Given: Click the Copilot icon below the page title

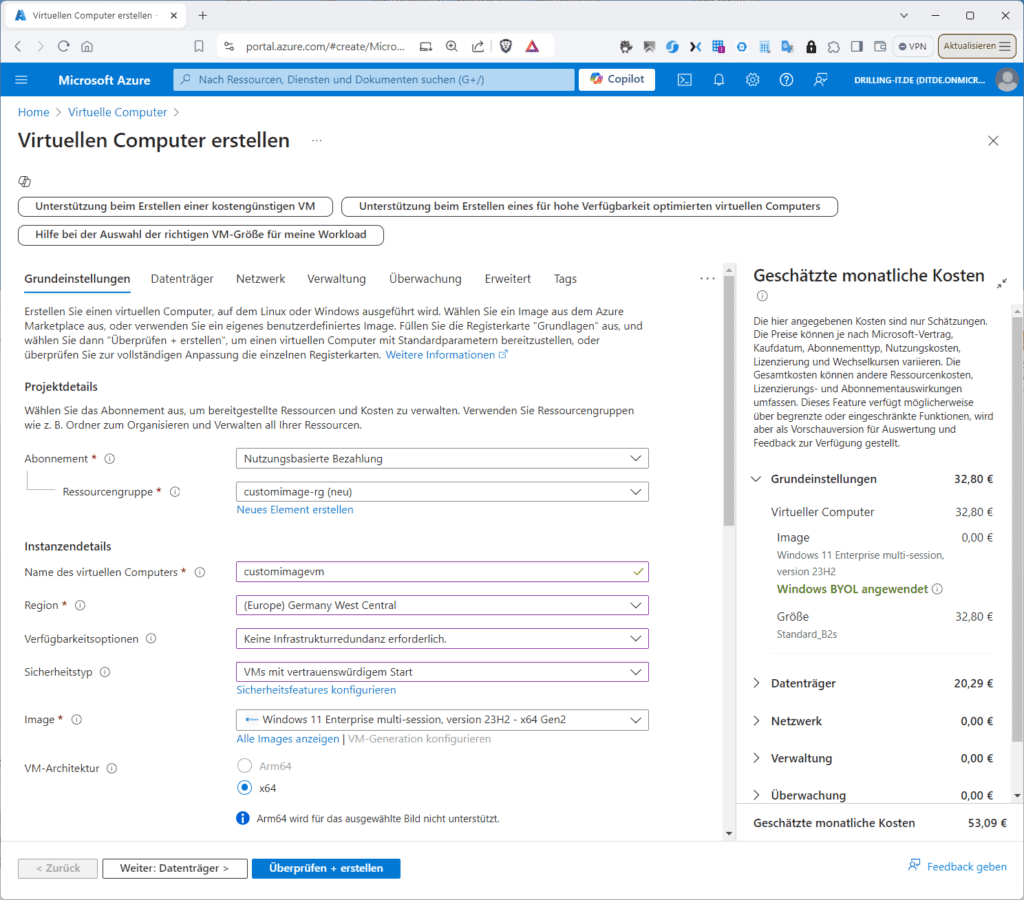Looking at the screenshot, I should 25,181.
